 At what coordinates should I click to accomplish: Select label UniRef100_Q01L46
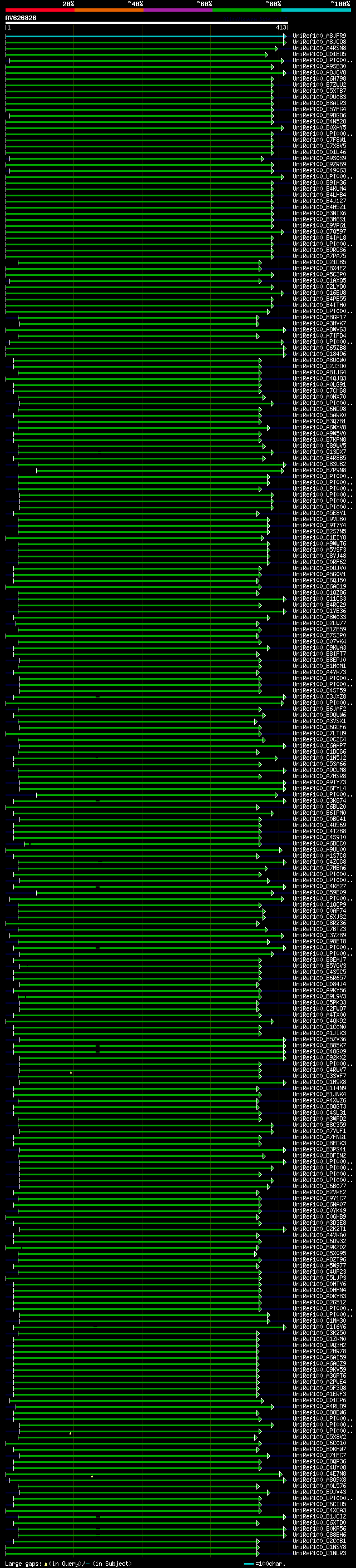(319, 152)
